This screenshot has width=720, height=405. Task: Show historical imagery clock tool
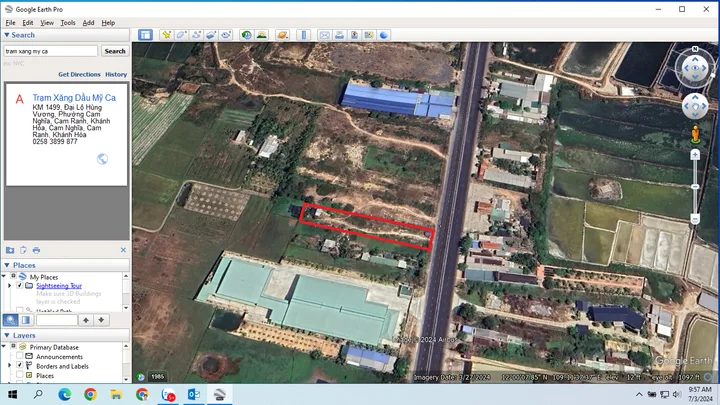coord(247,35)
